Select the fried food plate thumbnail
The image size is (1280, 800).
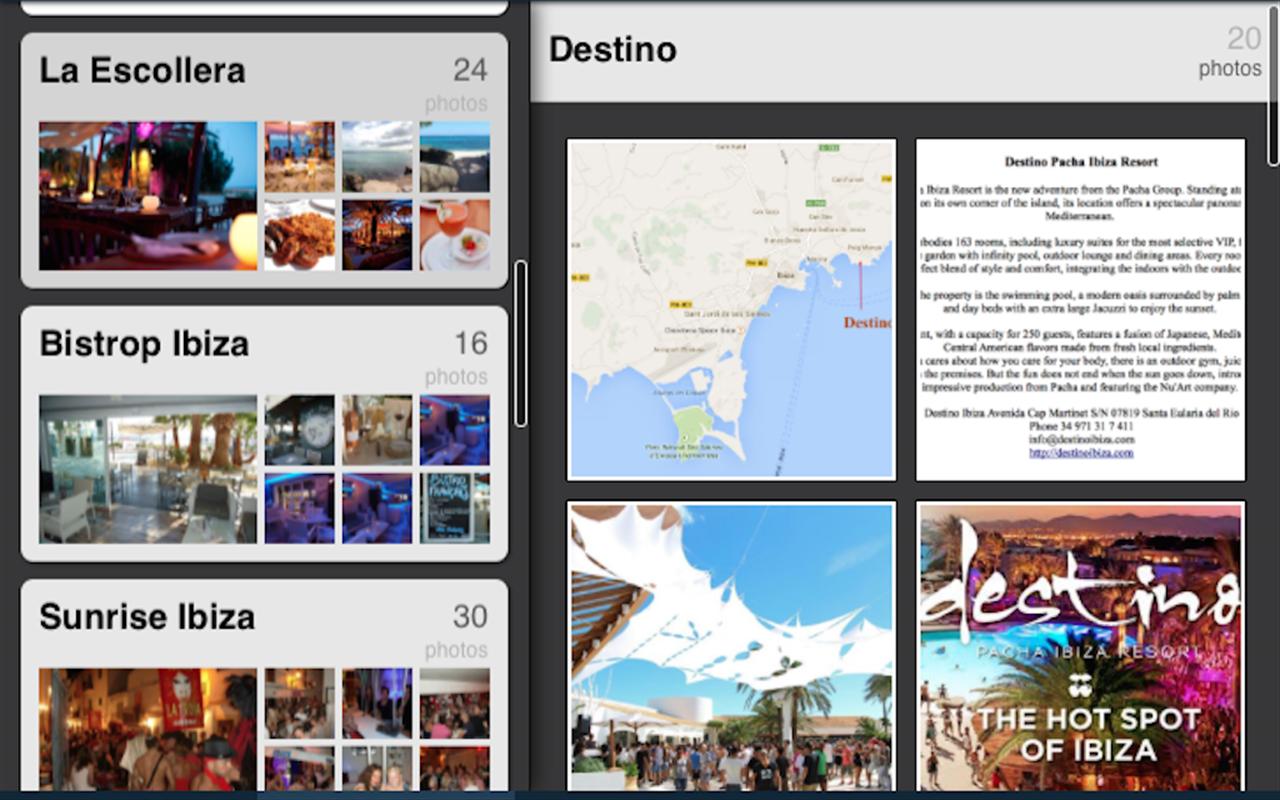click(299, 235)
